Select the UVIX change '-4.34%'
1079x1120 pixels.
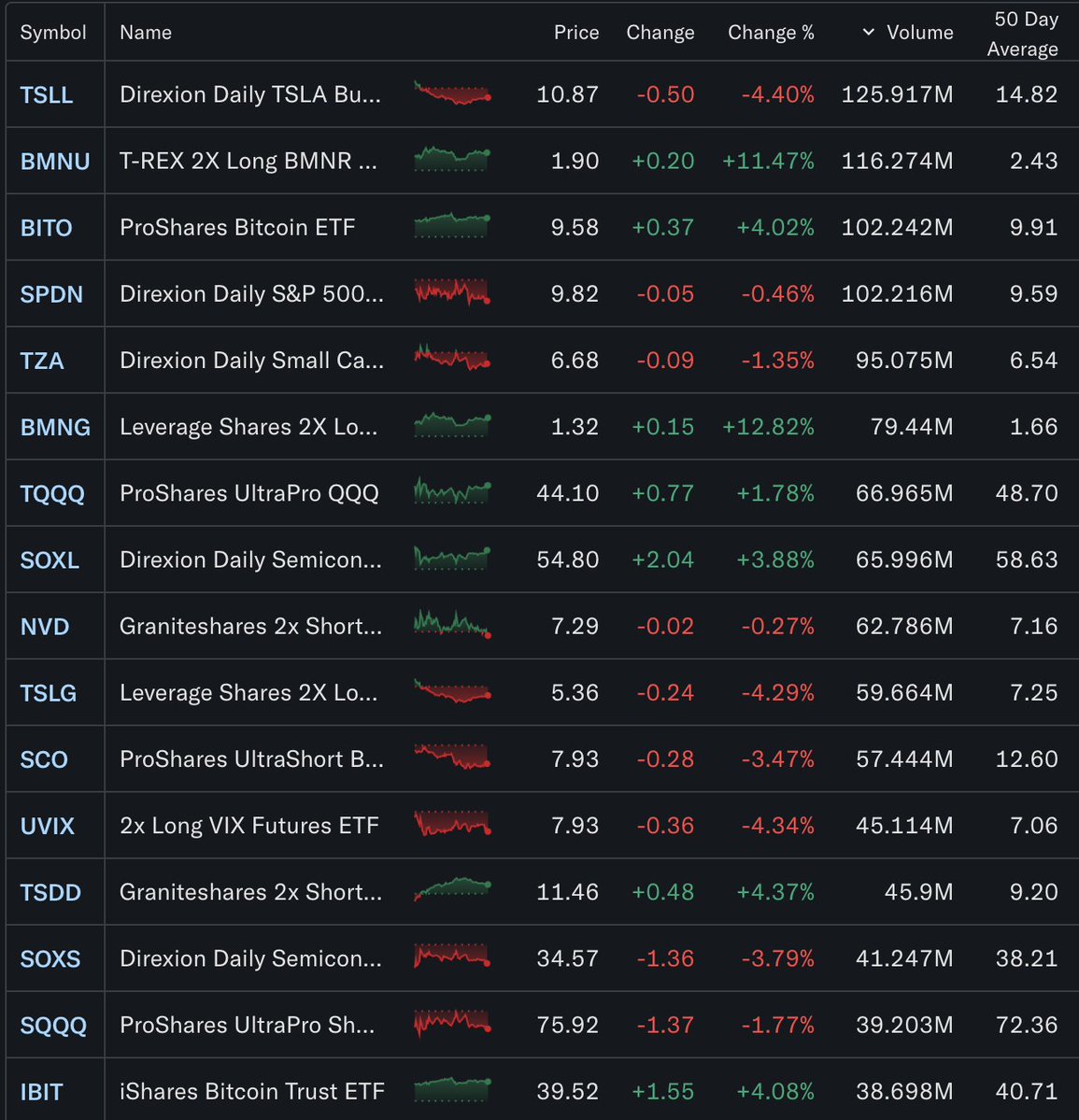[x=777, y=826]
